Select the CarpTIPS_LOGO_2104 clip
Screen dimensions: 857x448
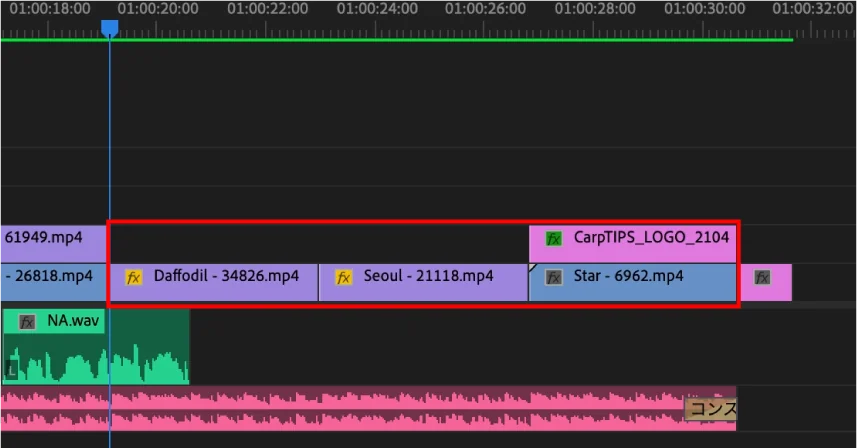point(632,244)
